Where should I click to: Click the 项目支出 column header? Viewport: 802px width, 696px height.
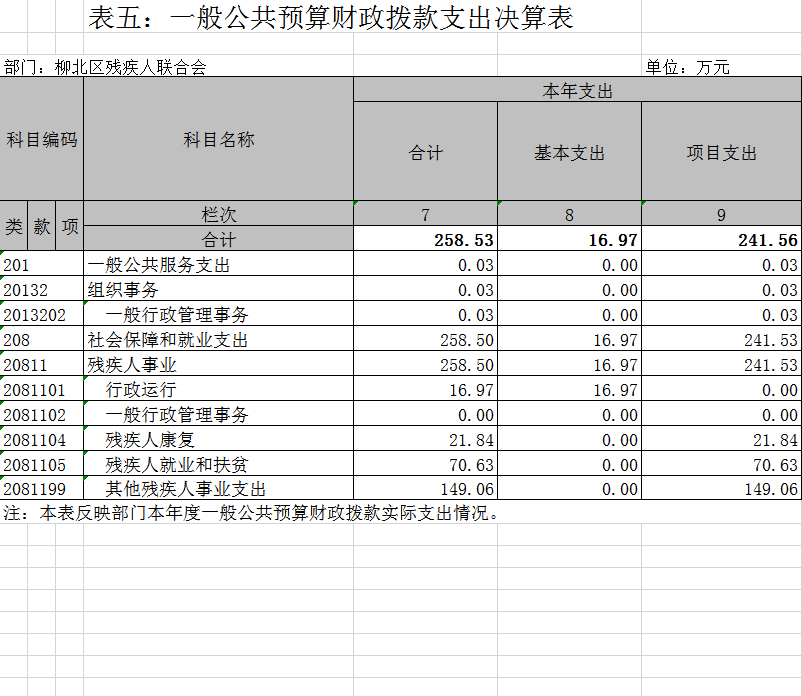pos(721,152)
